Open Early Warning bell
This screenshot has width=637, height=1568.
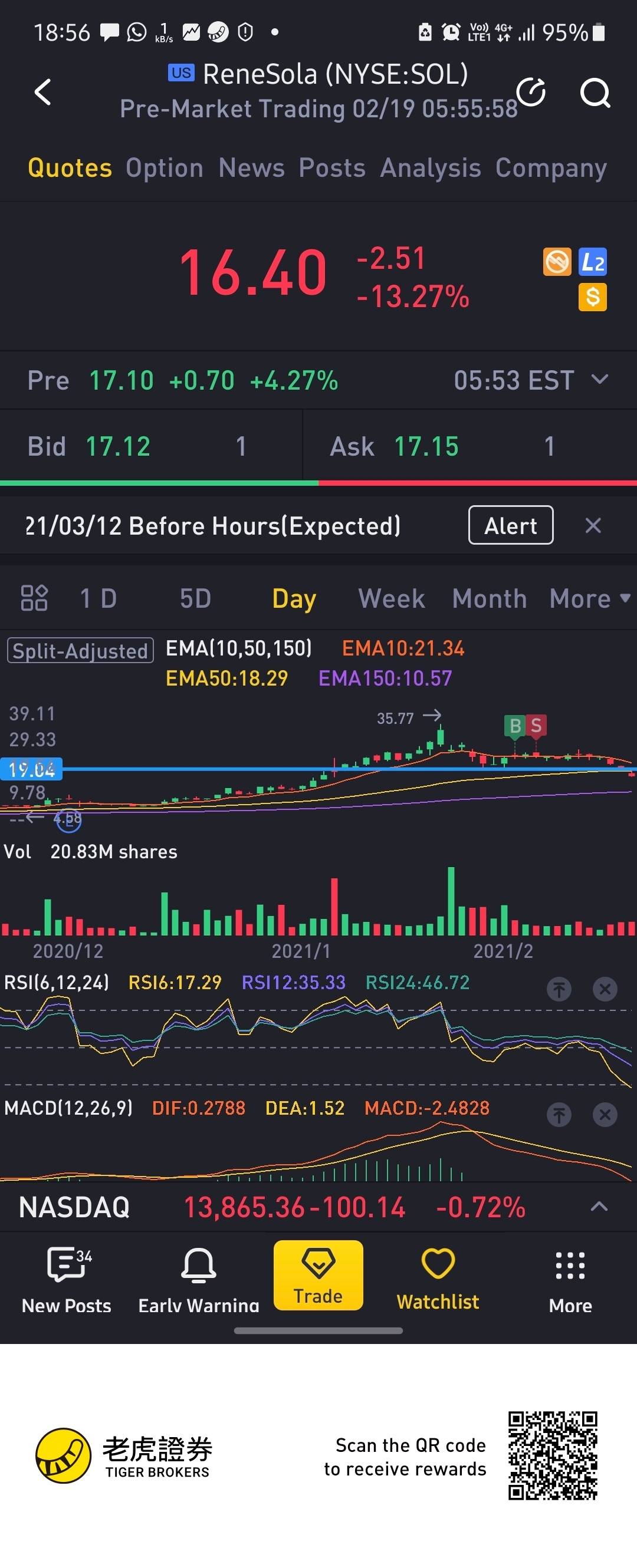point(199,1280)
